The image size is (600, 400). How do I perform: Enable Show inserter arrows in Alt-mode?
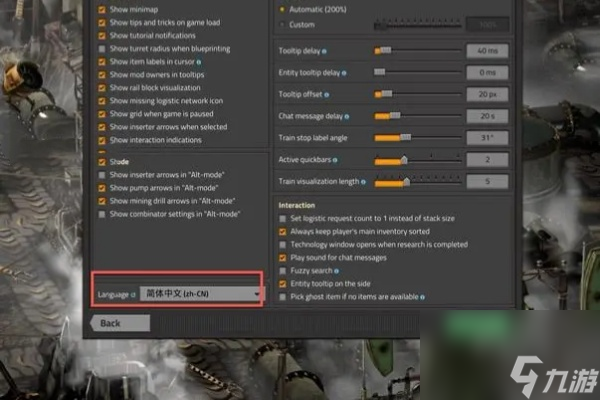102,175
